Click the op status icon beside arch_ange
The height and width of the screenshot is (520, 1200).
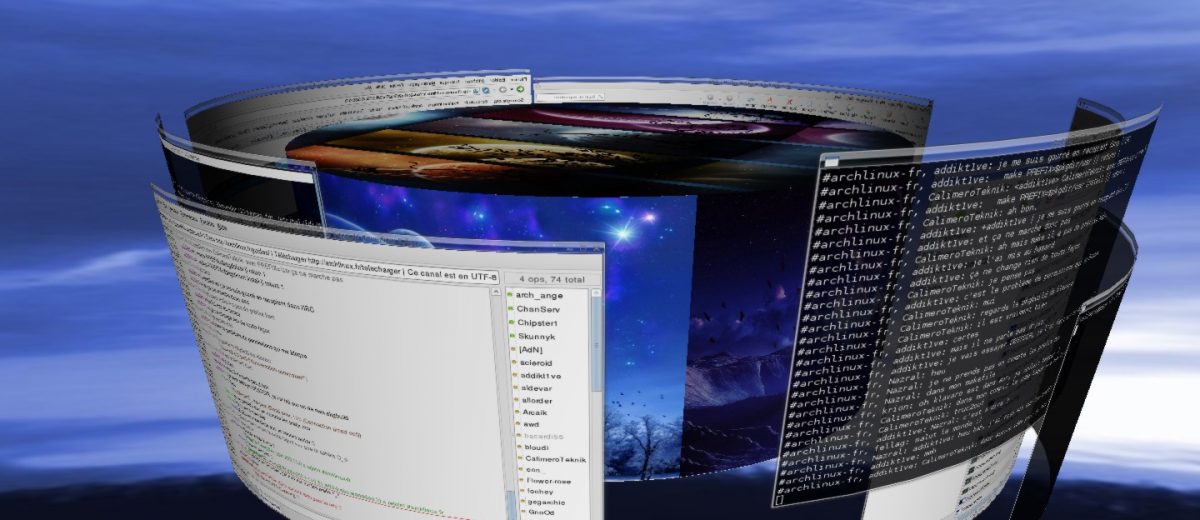pyautogui.click(x=509, y=296)
